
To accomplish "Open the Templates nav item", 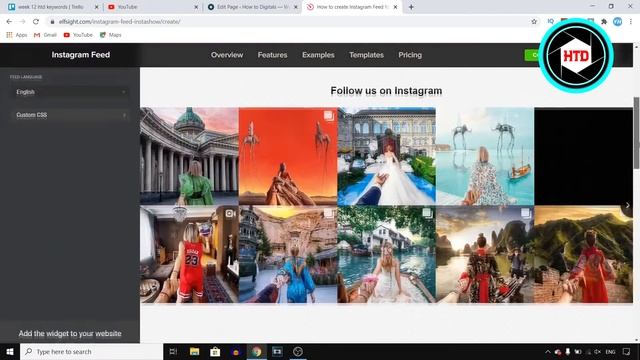I will [x=366, y=55].
